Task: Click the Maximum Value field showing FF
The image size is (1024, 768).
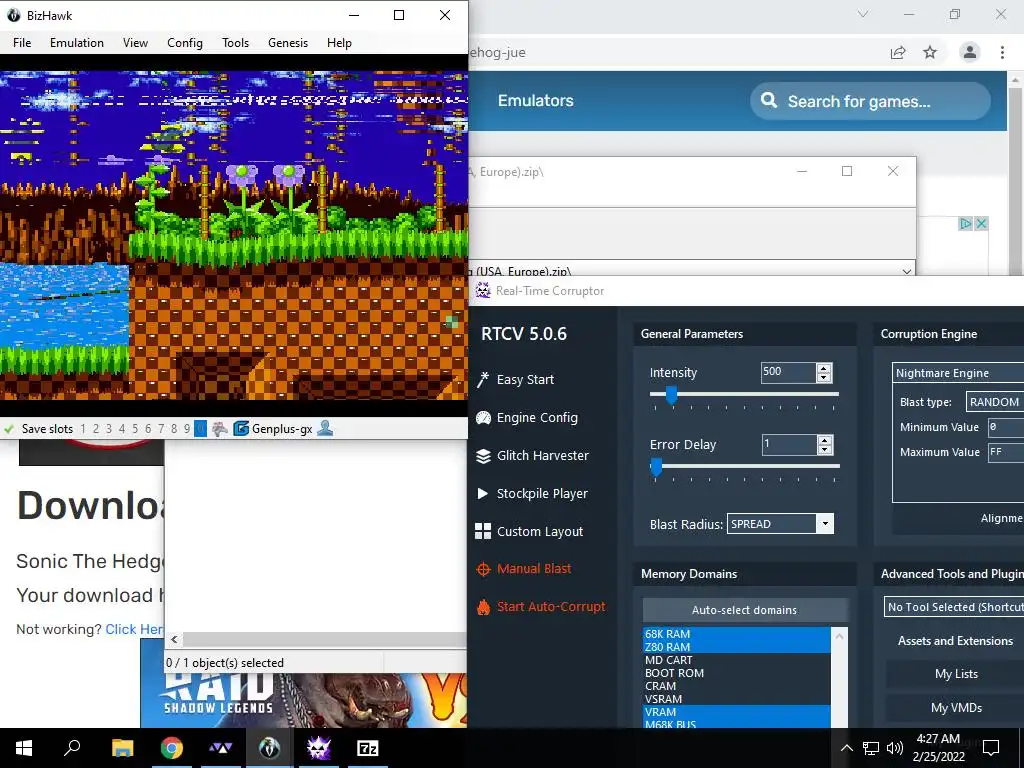Action: click(1005, 452)
